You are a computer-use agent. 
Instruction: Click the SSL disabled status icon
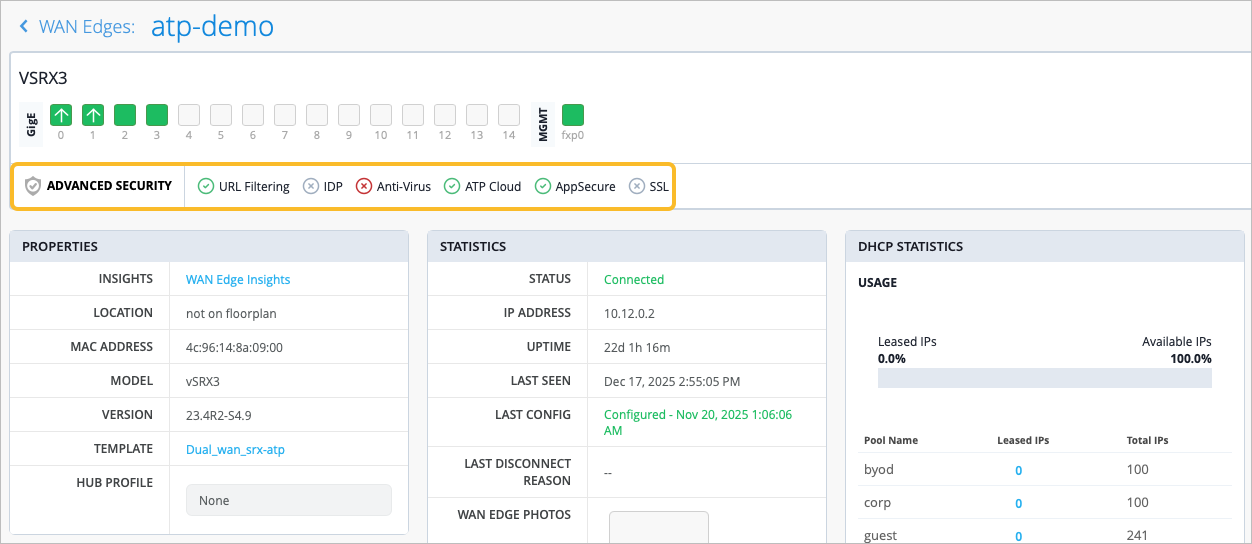pyautogui.click(x=637, y=186)
